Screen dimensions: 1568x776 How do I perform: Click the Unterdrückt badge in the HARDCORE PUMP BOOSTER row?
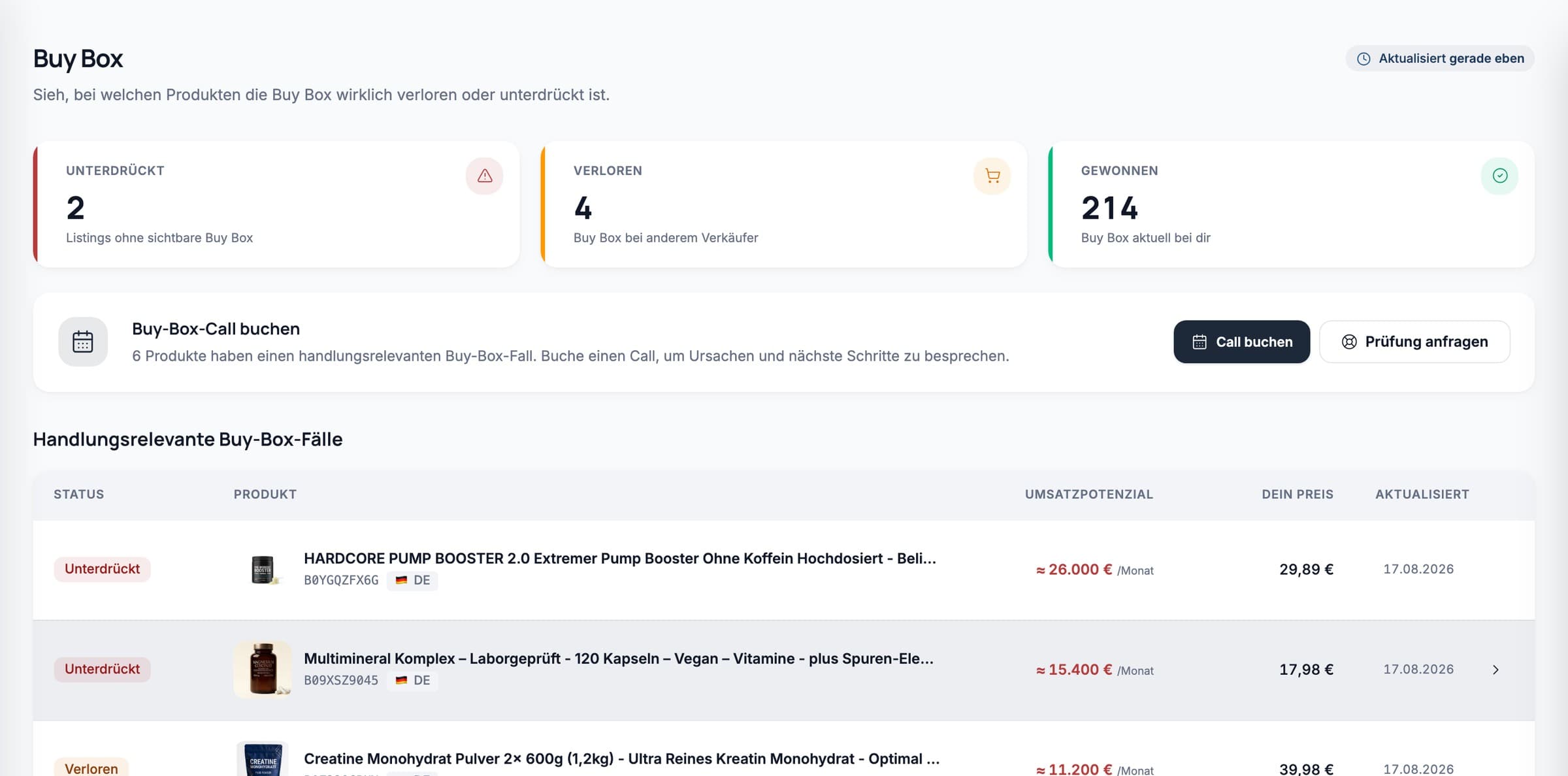(102, 569)
